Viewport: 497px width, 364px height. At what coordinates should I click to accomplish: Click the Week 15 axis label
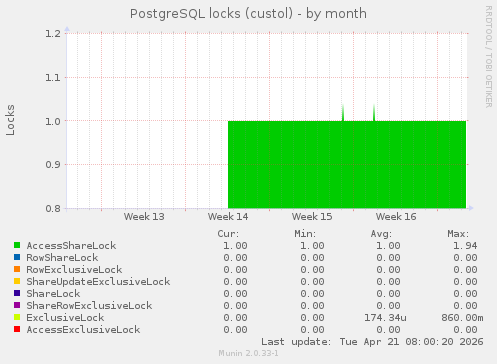click(x=312, y=217)
